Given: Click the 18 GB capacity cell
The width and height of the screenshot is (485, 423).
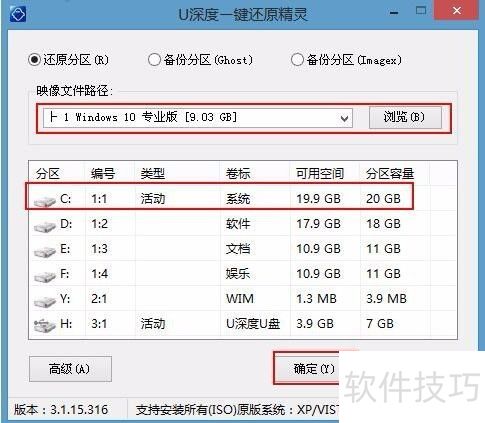Looking at the screenshot, I should click(383, 224).
